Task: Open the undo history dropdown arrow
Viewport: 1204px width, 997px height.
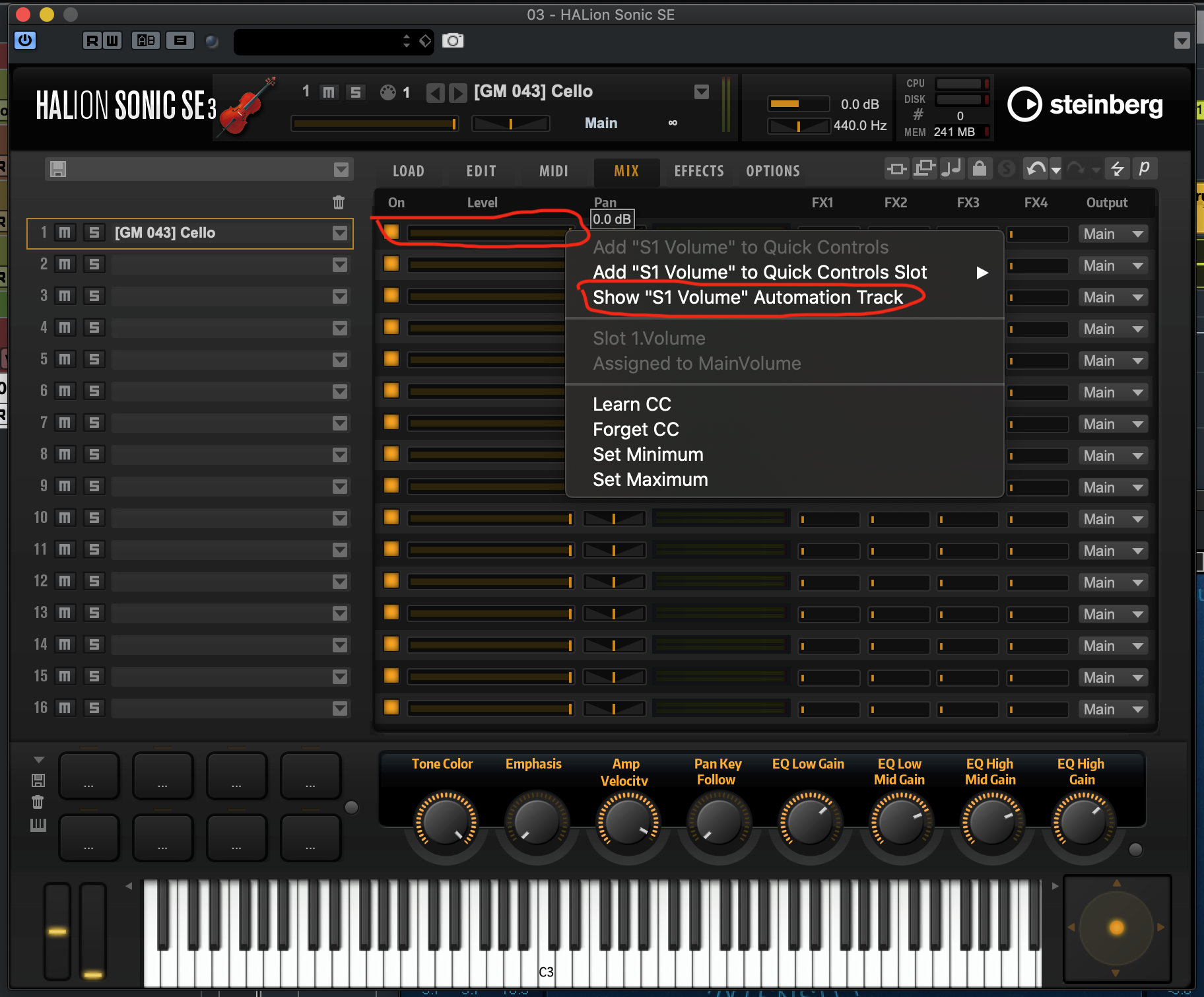Action: (1056, 170)
